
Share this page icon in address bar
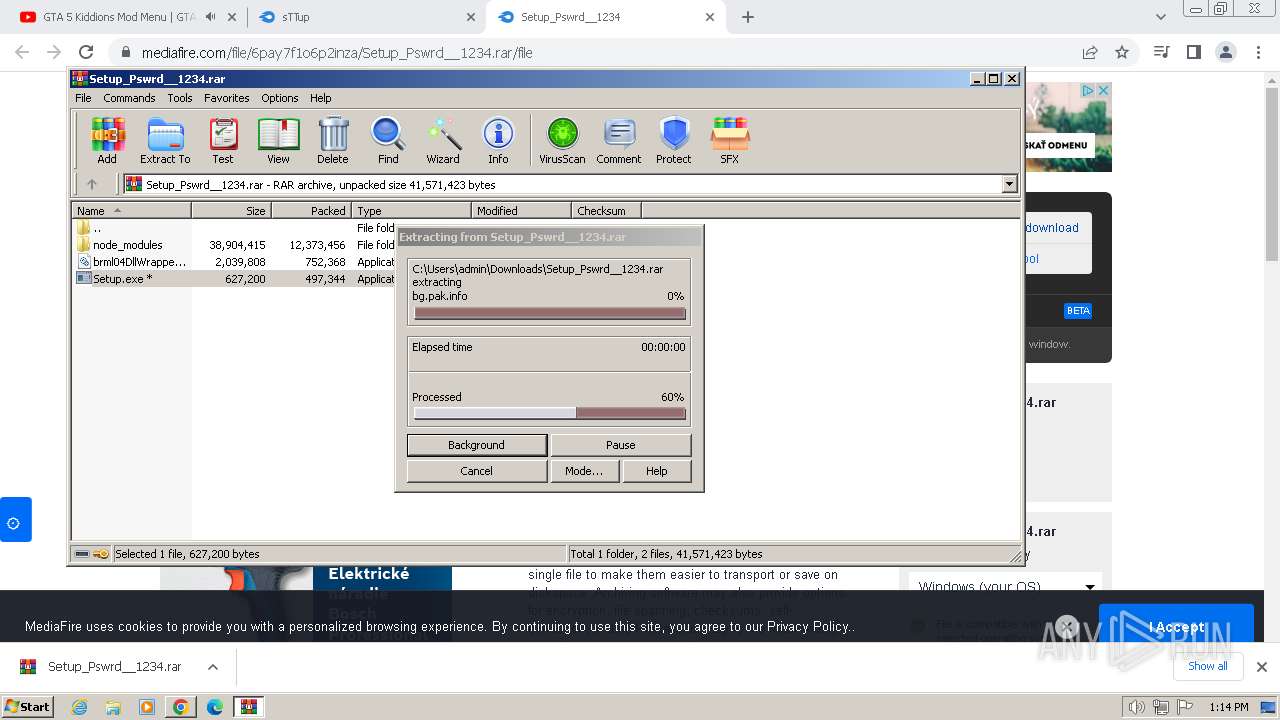1090,52
